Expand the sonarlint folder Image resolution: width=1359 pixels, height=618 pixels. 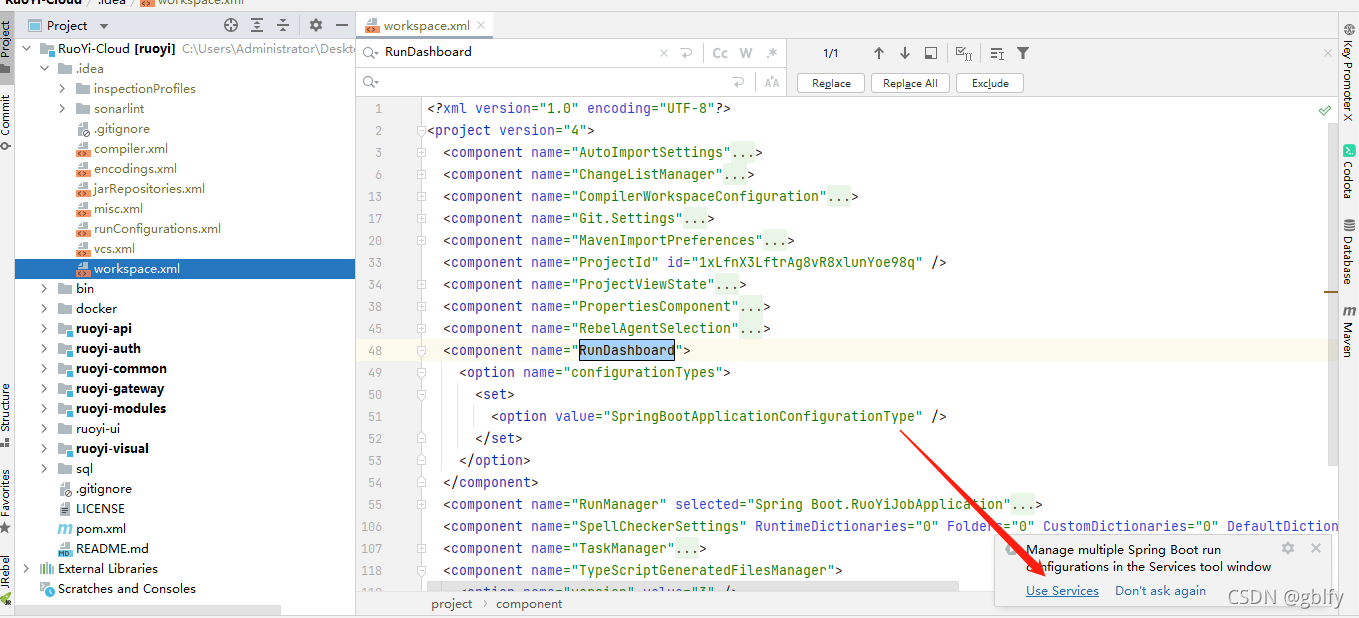tap(62, 108)
